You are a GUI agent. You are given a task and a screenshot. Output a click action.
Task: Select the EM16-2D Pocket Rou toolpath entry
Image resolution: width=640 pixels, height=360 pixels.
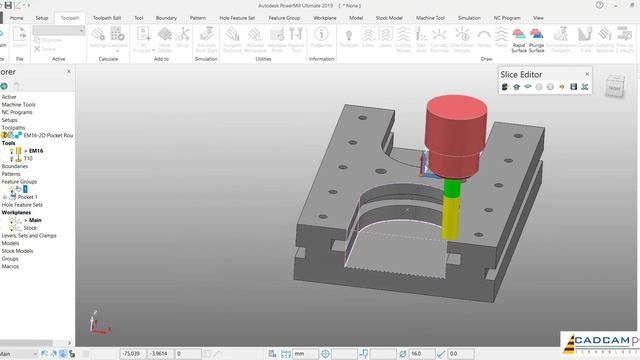[48, 135]
